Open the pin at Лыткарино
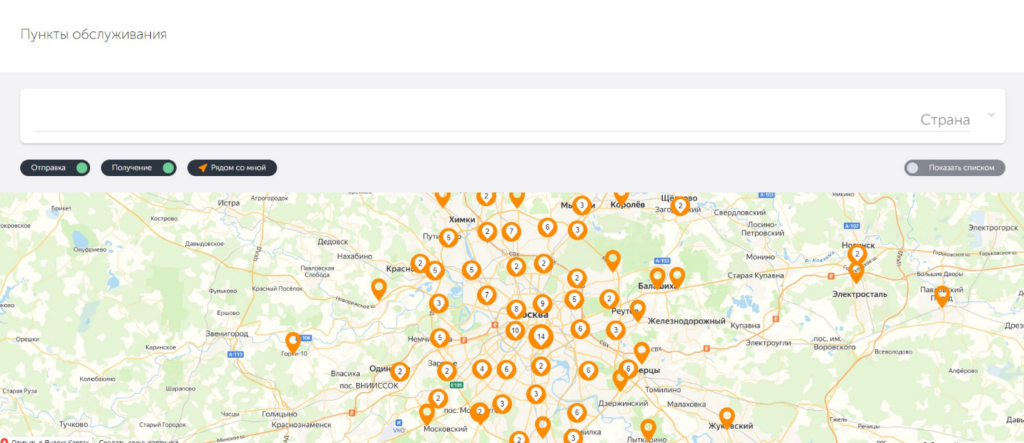This screenshot has height=443, width=1024. click(x=648, y=429)
